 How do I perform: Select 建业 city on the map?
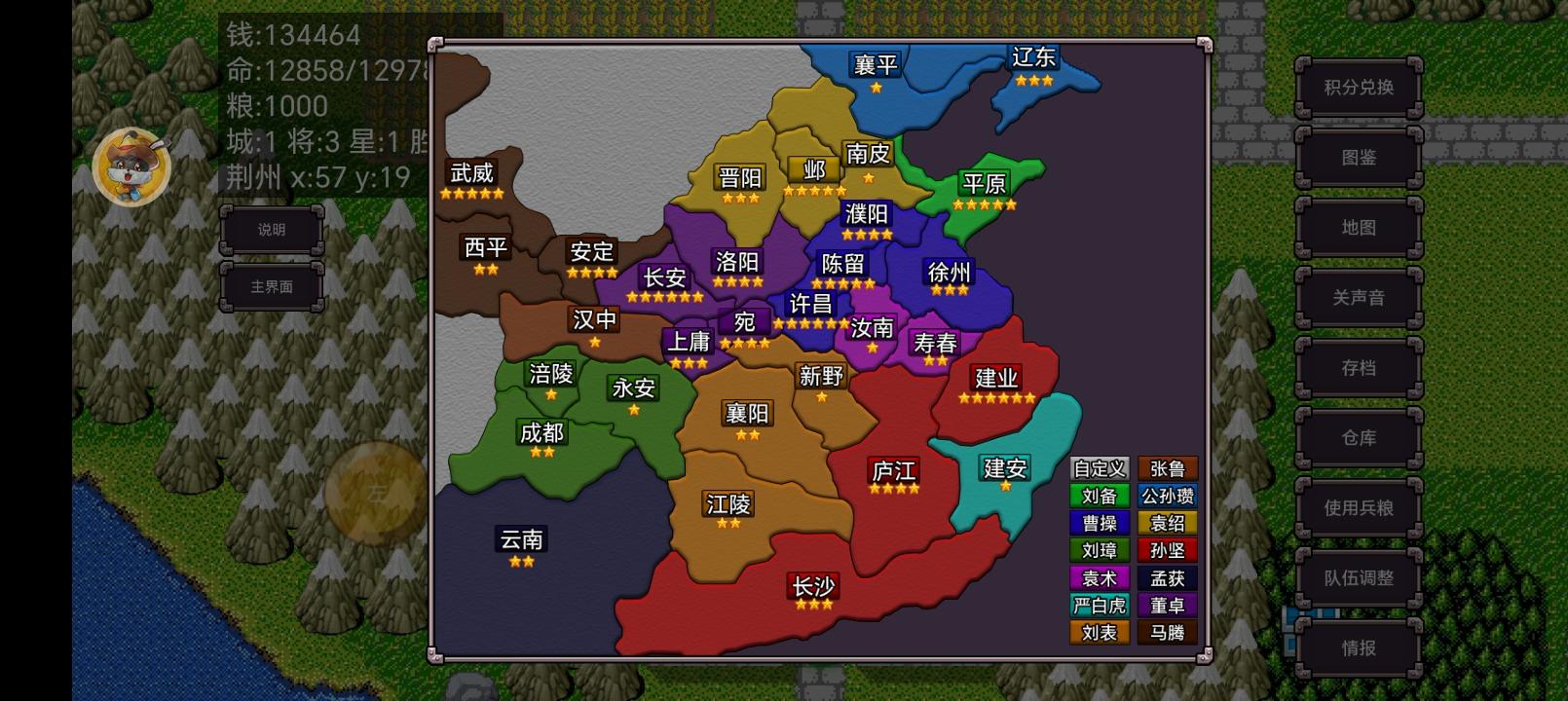coord(996,378)
